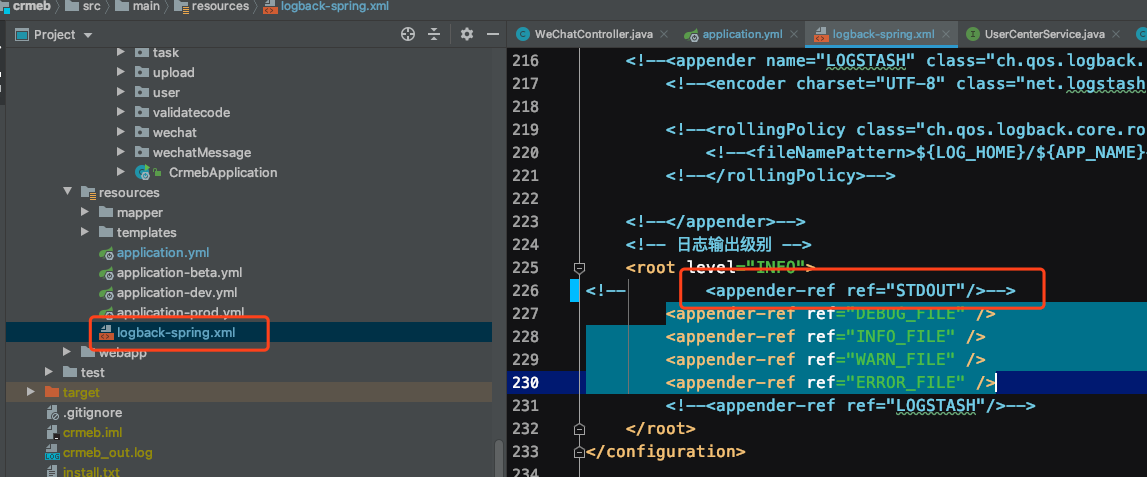Collapse the resources folder

(67, 192)
